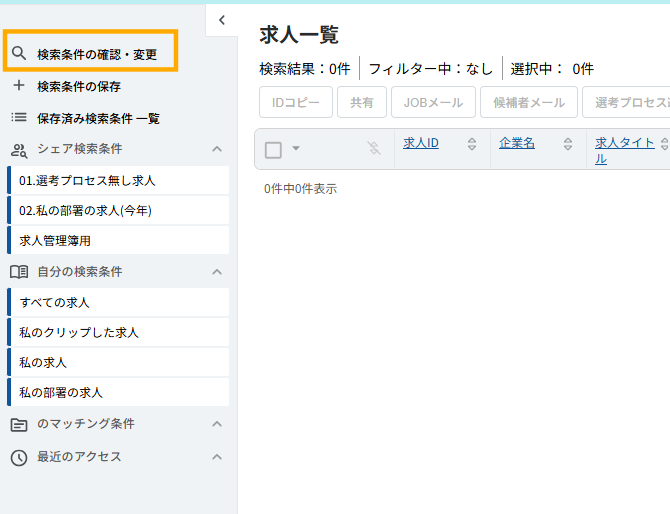Click the clock icon for recent access
The width and height of the screenshot is (670, 514).
(18, 457)
